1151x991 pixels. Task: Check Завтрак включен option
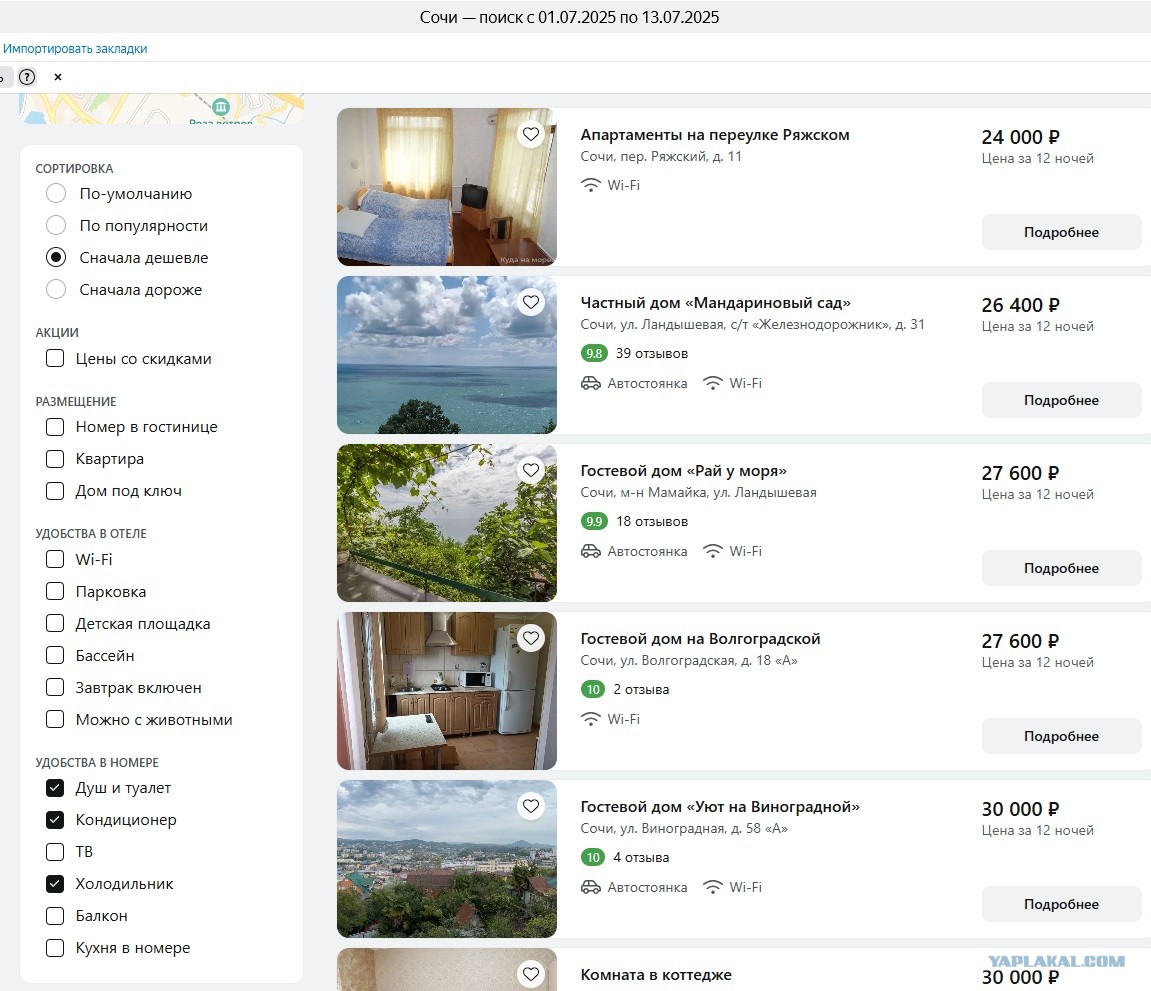coord(55,687)
